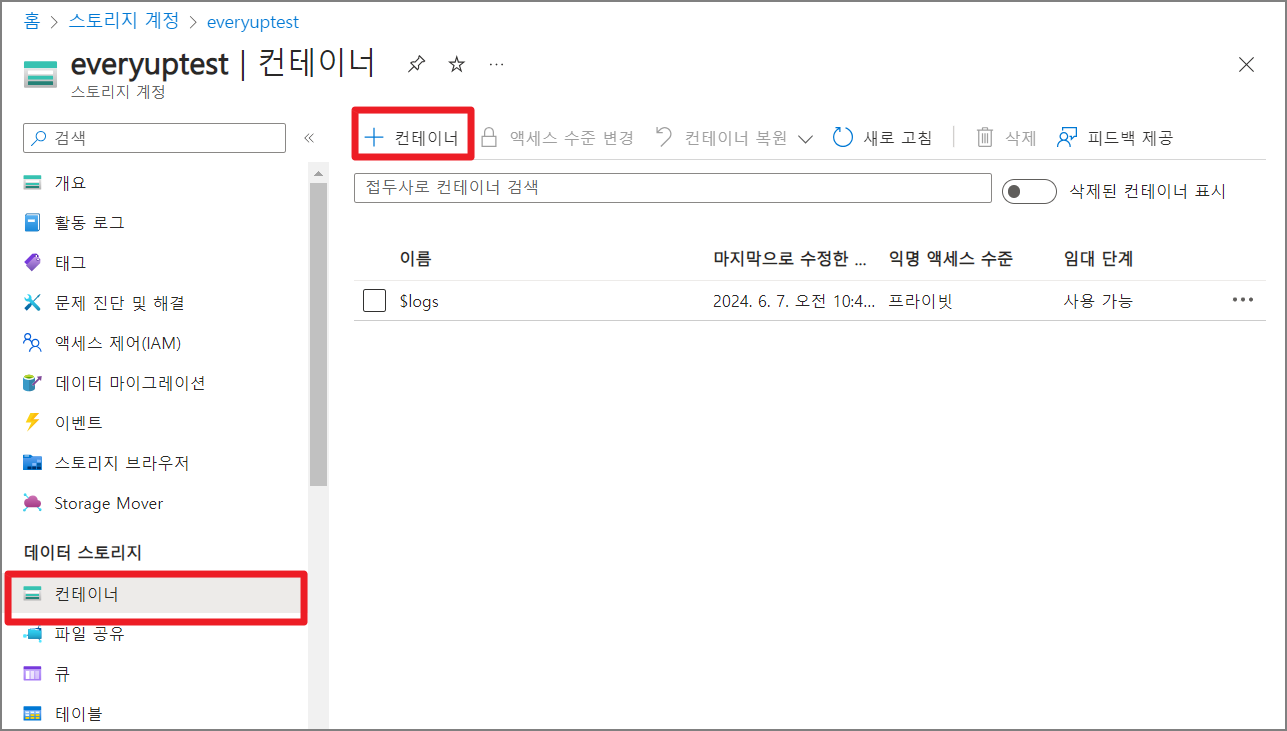The height and width of the screenshot is (731, 1287).
Task: Click the 새로 고침 refresh icon
Action: click(843, 137)
